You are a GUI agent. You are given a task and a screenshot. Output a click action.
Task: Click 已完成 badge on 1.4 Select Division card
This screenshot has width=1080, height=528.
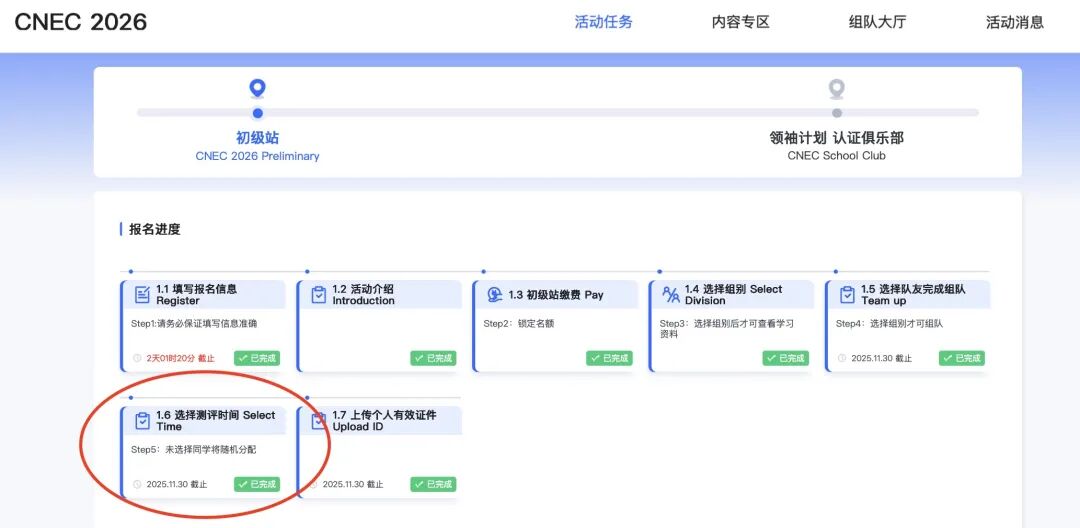[786, 358]
